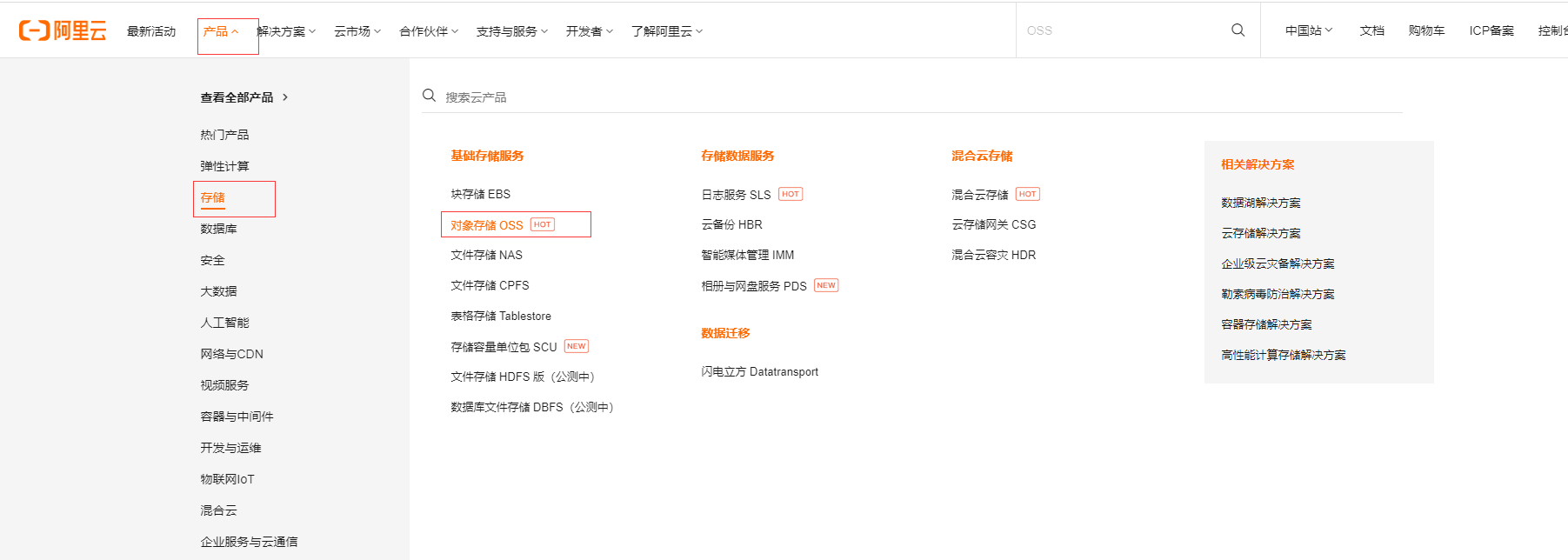
Task: Open 云存储网关 CSG product
Action: pos(994,224)
